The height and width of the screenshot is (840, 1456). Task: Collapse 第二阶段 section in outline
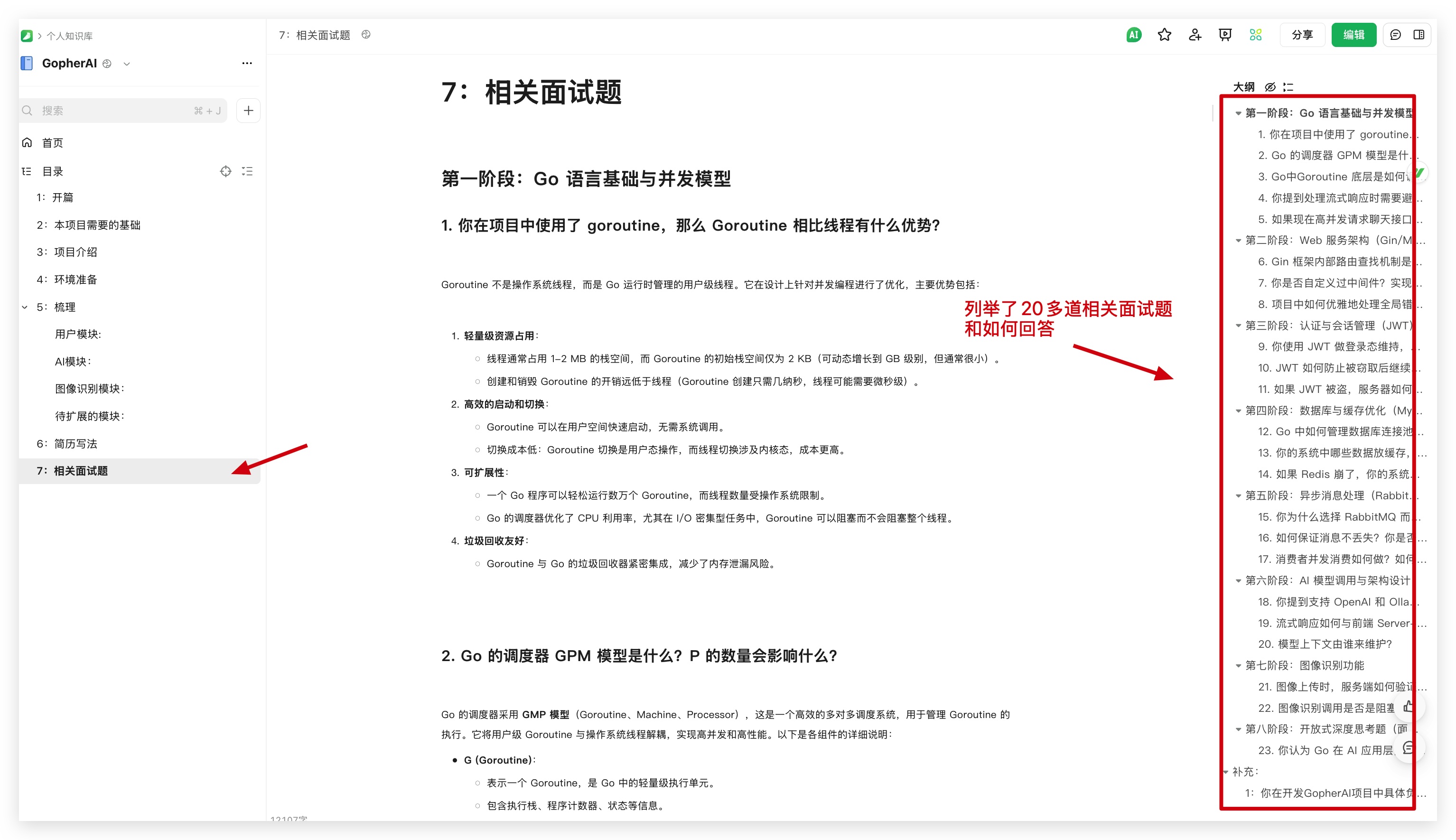pyautogui.click(x=1238, y=241)
